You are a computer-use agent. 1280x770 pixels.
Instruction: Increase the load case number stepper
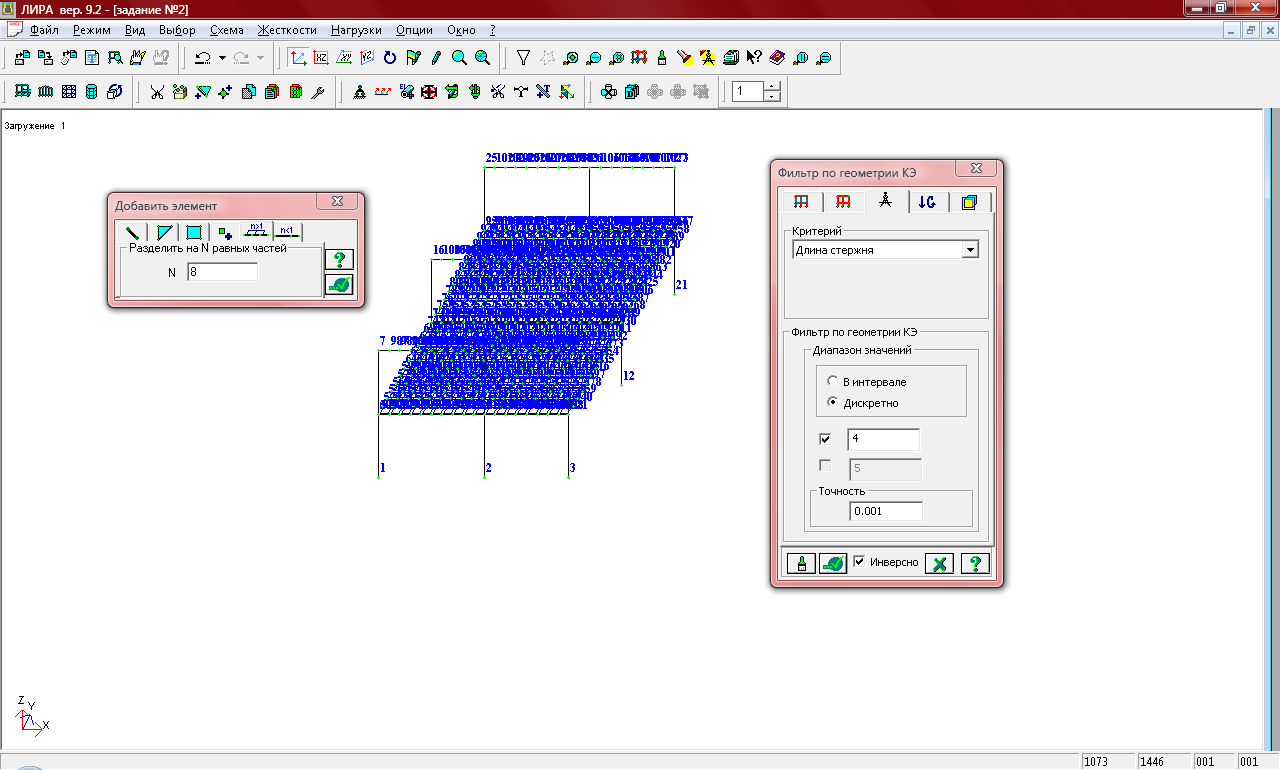click(773, 87)
